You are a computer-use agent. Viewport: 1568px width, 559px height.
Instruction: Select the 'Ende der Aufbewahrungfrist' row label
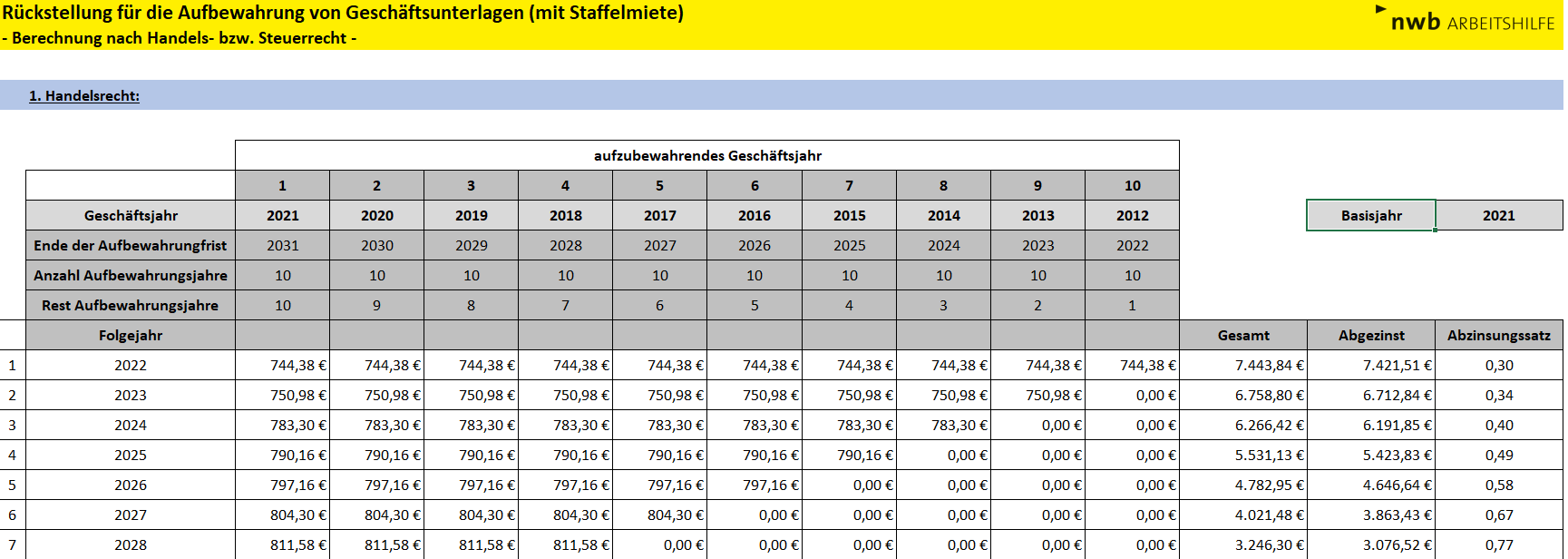[x=131, y=245]
